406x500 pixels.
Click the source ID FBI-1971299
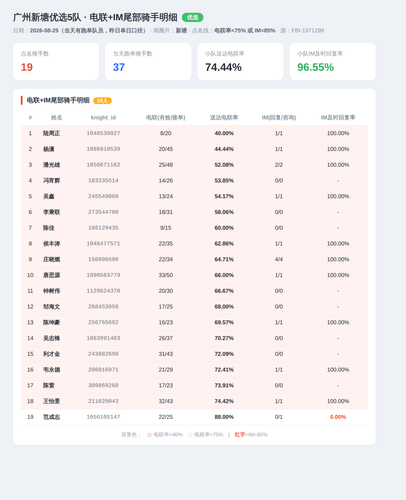(308, 30)
